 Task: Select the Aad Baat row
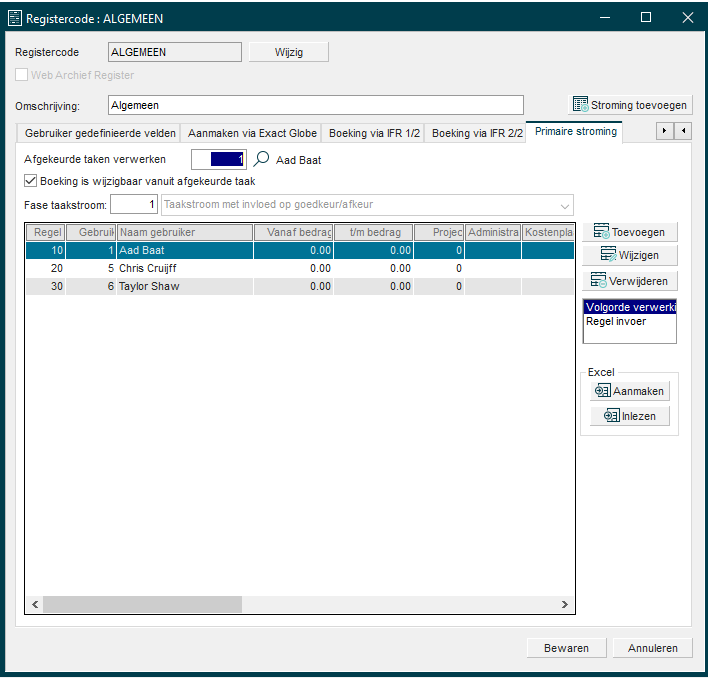(300, 250)
